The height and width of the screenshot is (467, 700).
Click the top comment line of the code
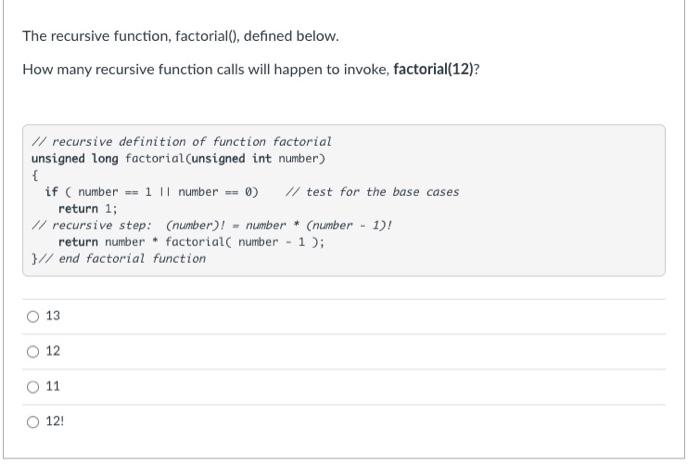click(181, 142)
